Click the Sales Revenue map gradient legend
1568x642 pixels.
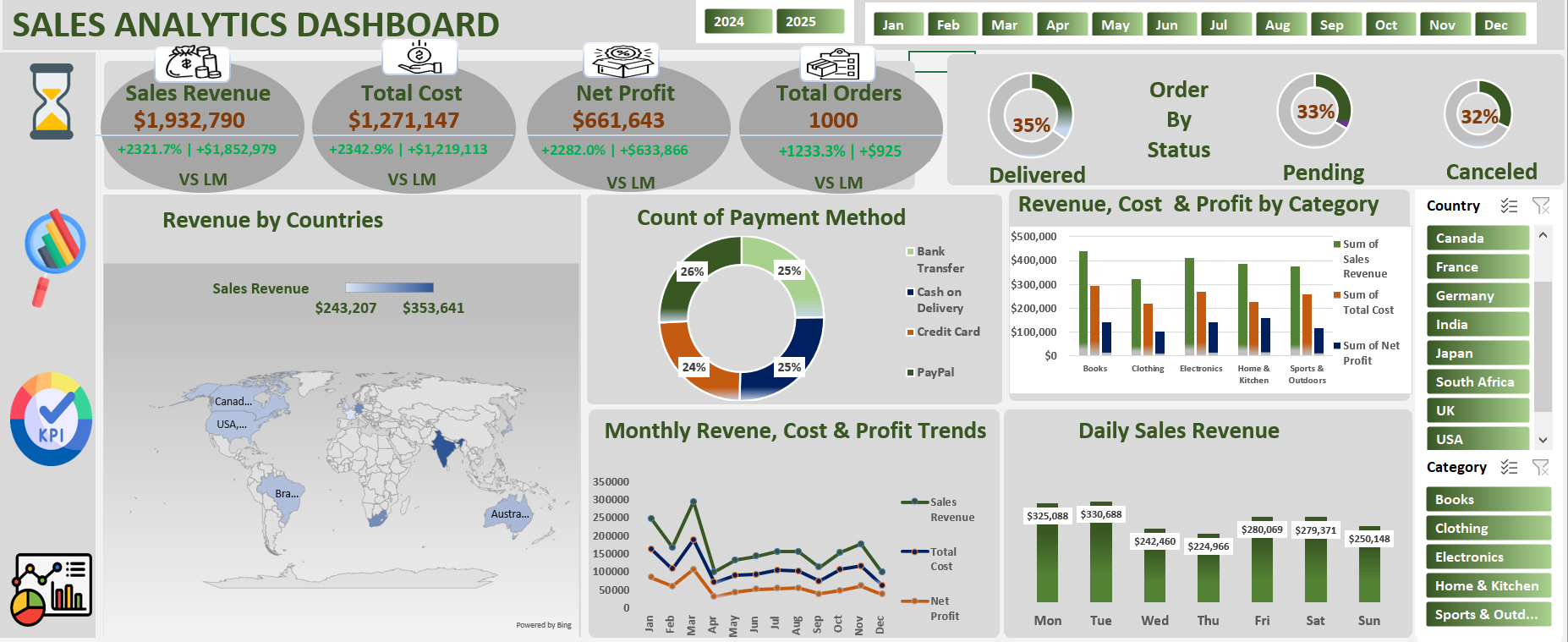click(x=389, y=288)
